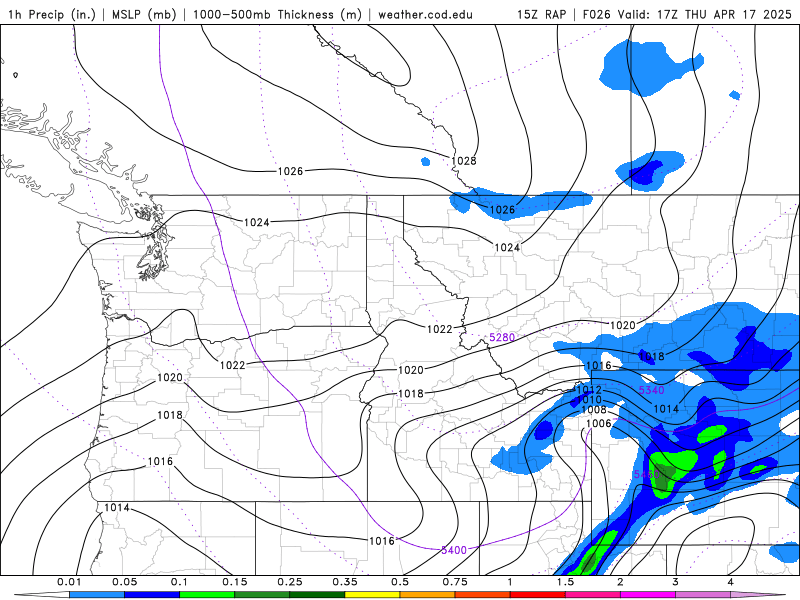Click the red-orange 0.75 legend swatch
This screenshot has height=600, width=800.
pos(482,595)
